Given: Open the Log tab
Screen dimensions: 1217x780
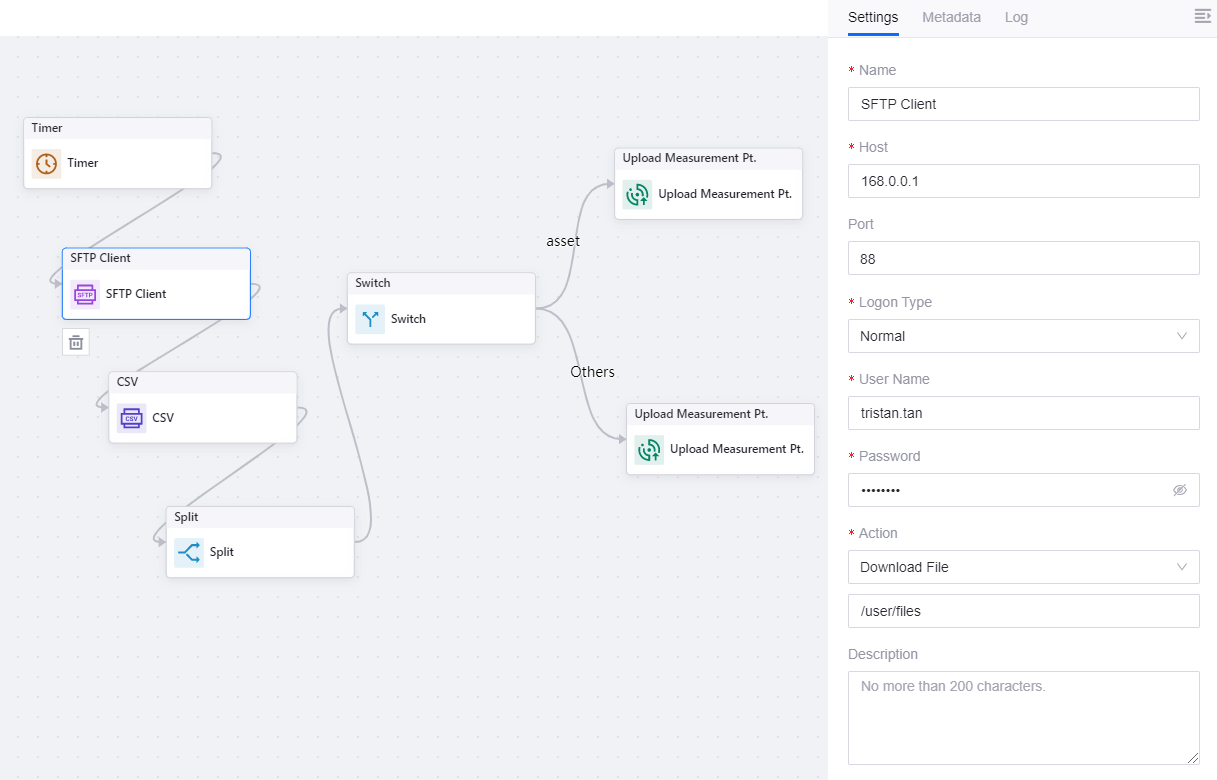Looking at the screenshot, I should 1016,17.
